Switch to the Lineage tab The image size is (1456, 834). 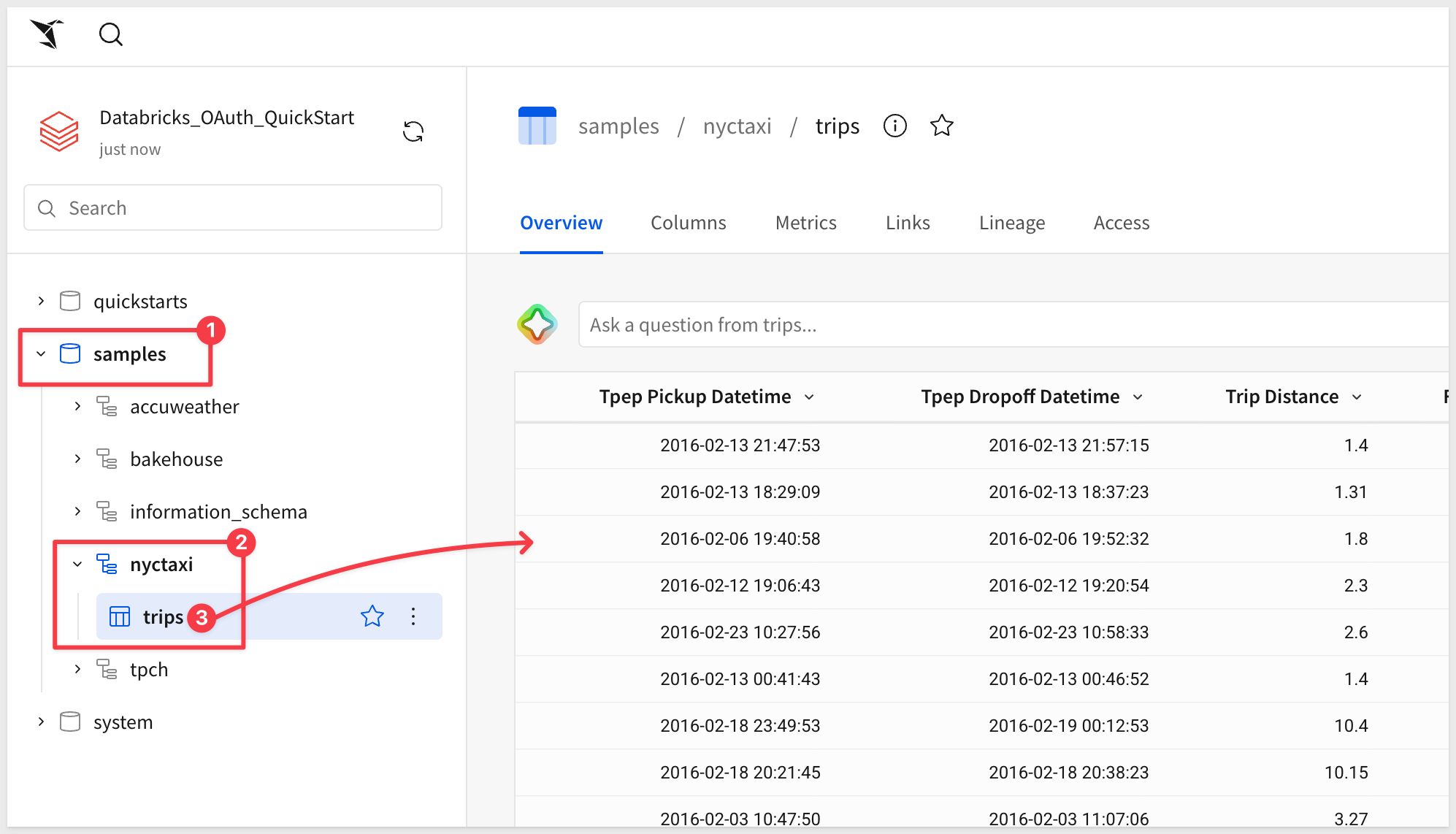[1011, 223]
